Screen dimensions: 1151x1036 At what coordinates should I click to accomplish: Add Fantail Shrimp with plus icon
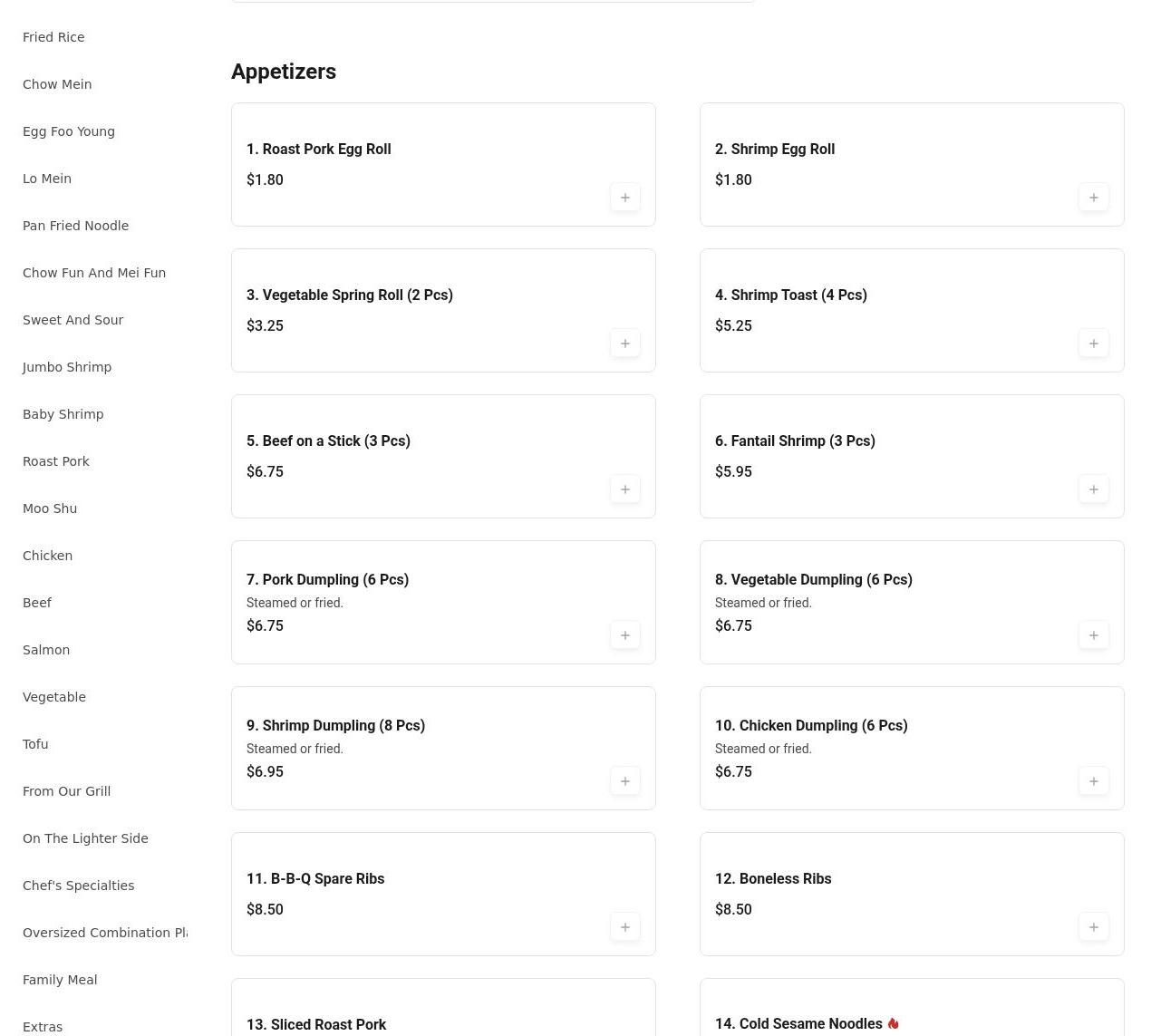click(1094, 489)
